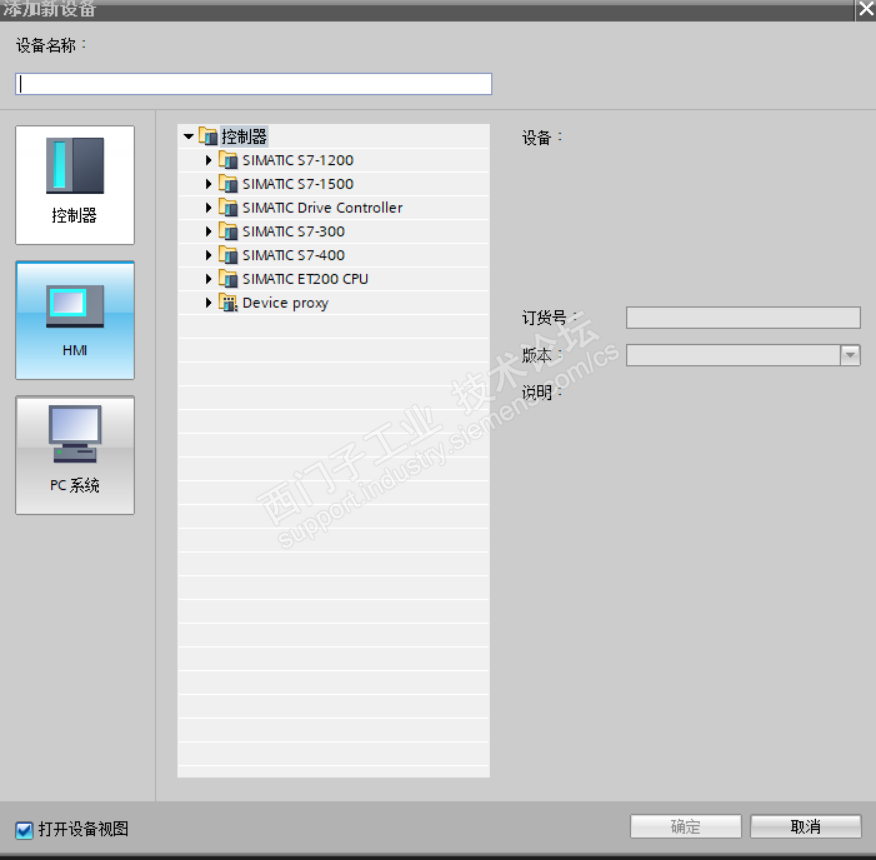Viewport: 876px width, 860px height.
Task: Close the 添加新设备 dialog
Action: [866, 9]
